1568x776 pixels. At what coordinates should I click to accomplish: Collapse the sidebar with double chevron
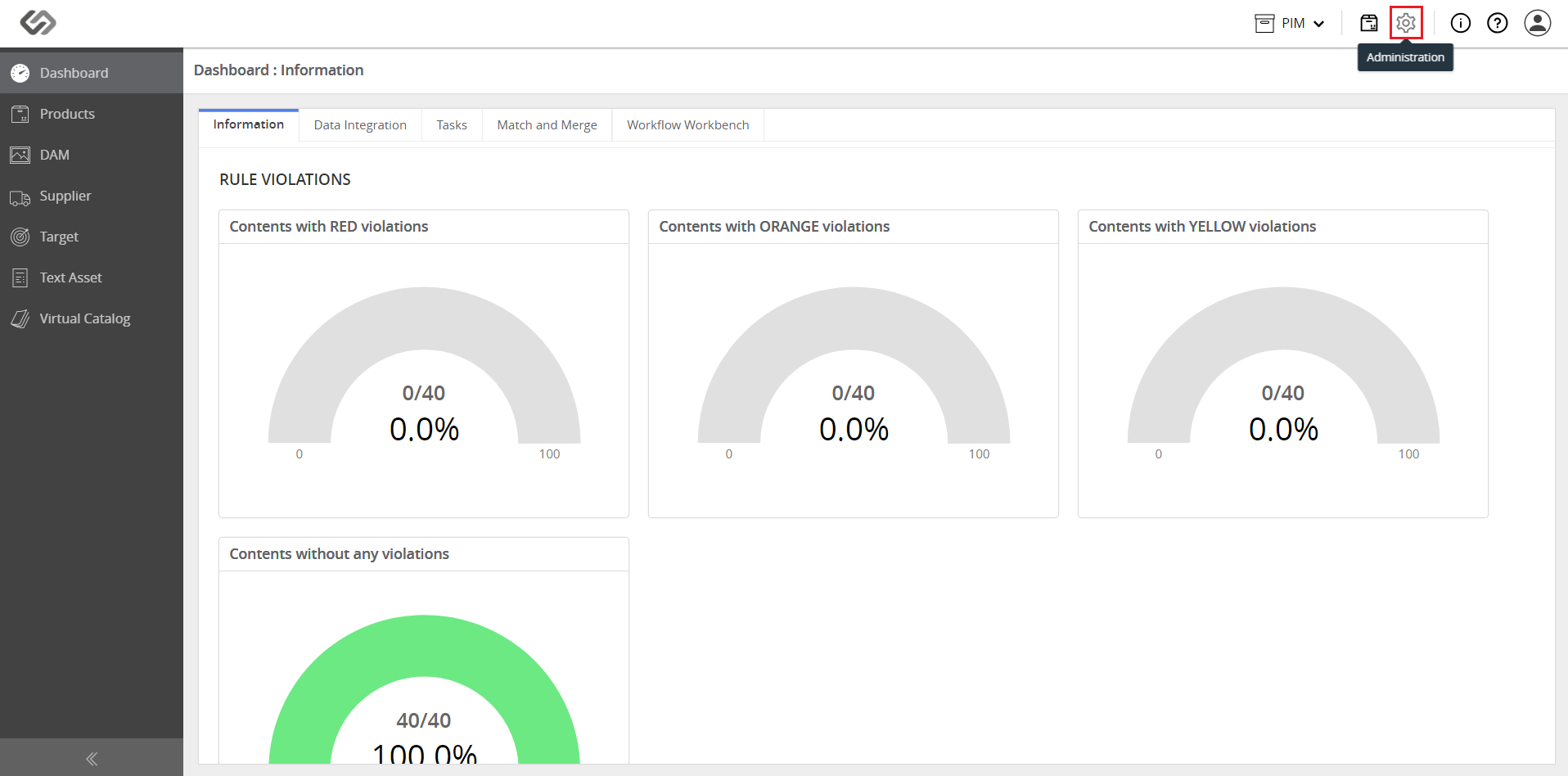tap(92, 758)
